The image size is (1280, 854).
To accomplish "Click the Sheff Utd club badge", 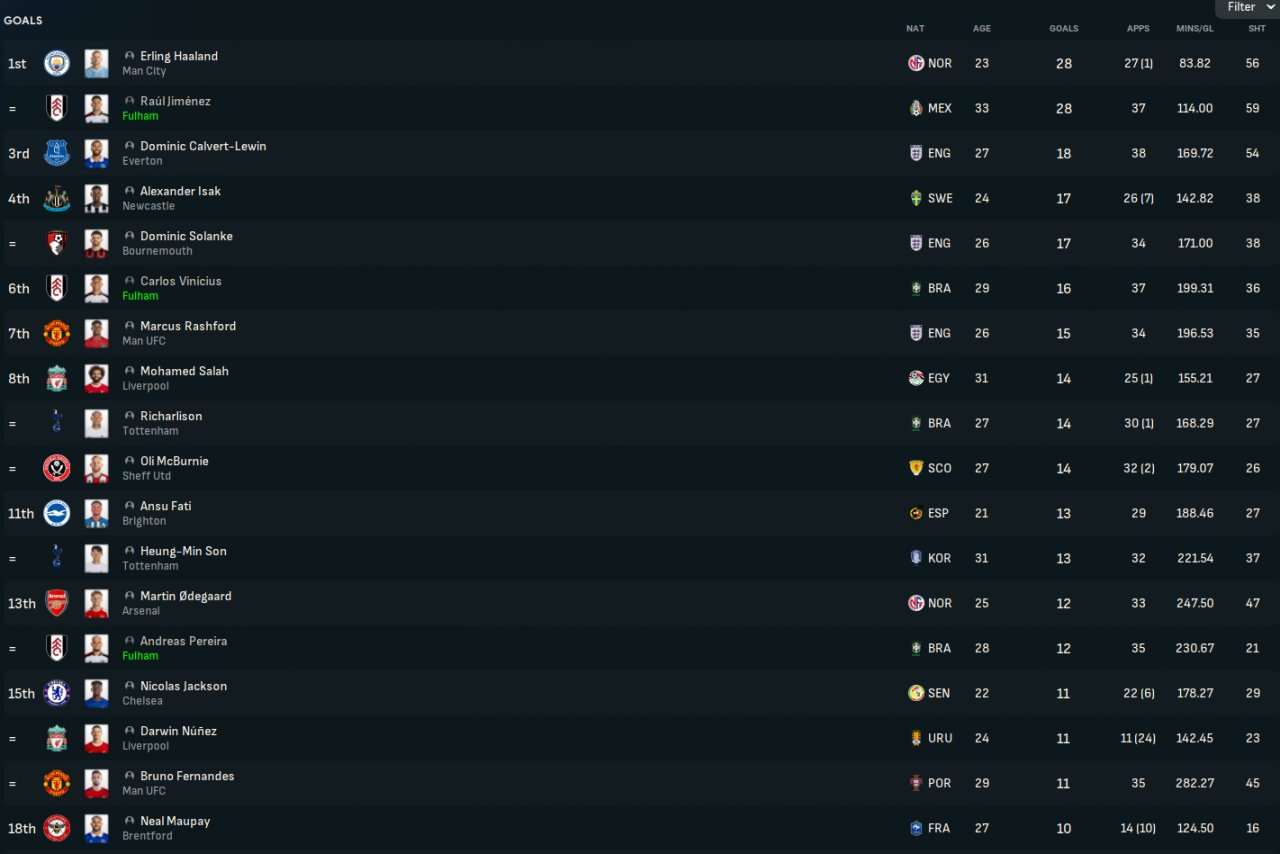I will (56, 468).
